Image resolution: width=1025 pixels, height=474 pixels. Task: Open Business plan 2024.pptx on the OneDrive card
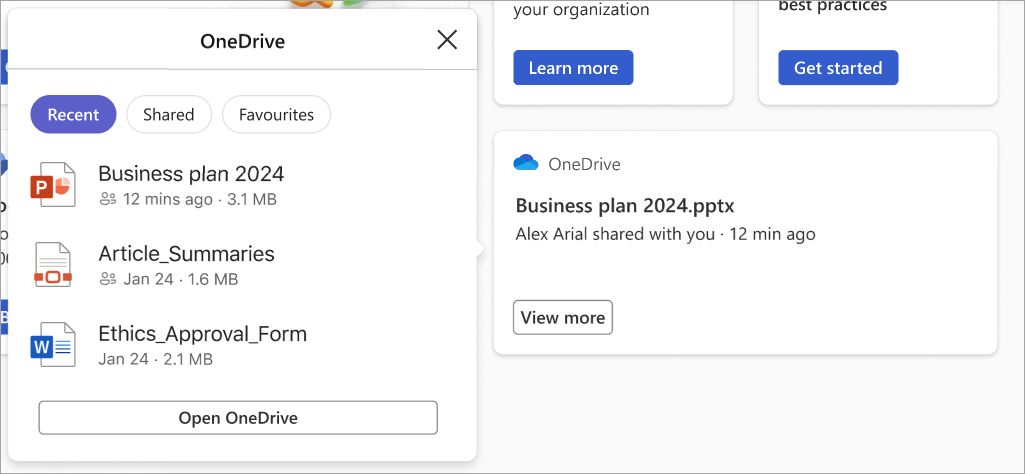coord(625,206)
